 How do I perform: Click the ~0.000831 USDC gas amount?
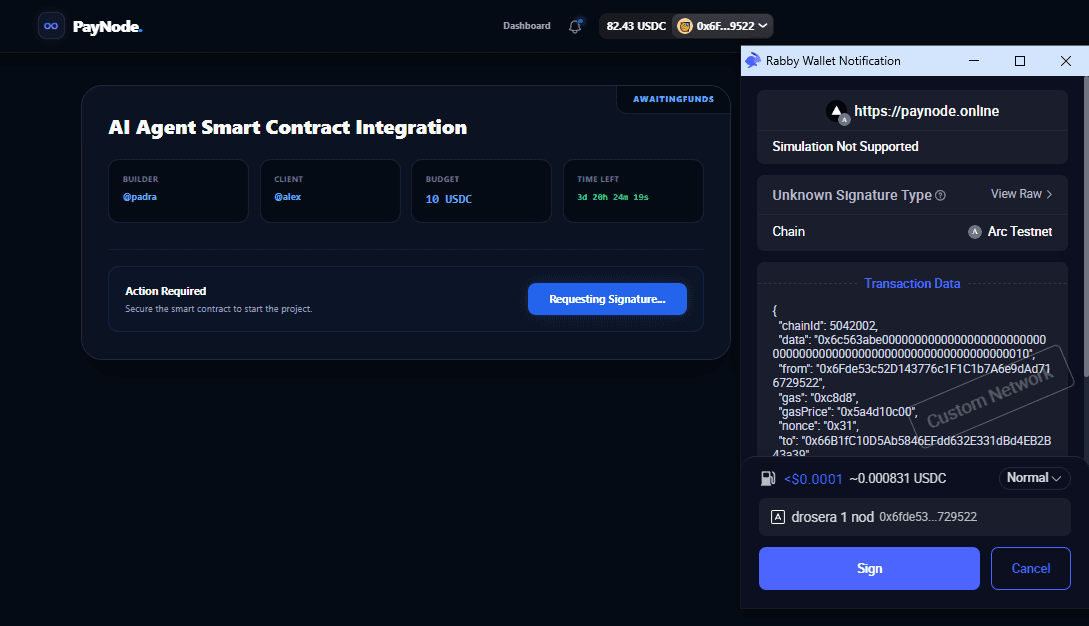pos(897,479)
